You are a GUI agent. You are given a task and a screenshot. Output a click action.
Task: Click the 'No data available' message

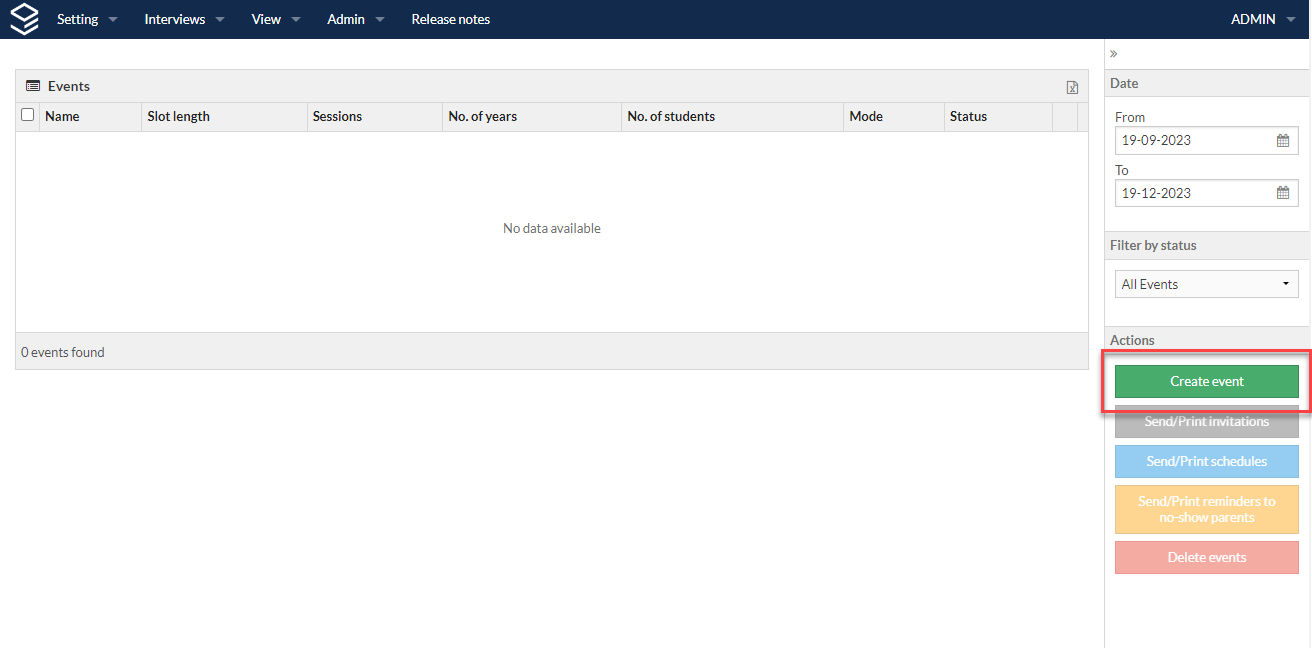pyautogui.click(x=552, y=228)
